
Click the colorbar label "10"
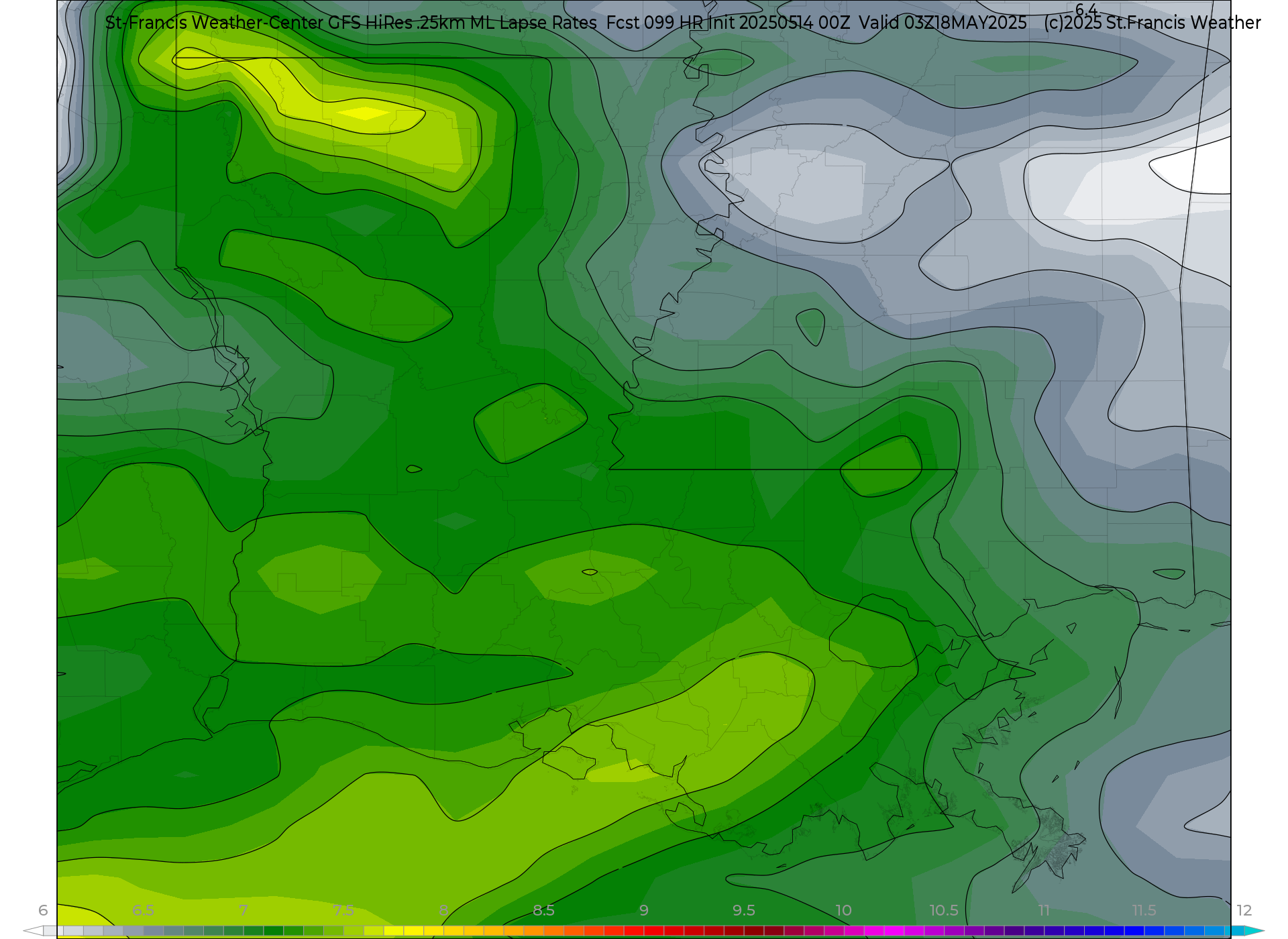[x=844, y=910]
